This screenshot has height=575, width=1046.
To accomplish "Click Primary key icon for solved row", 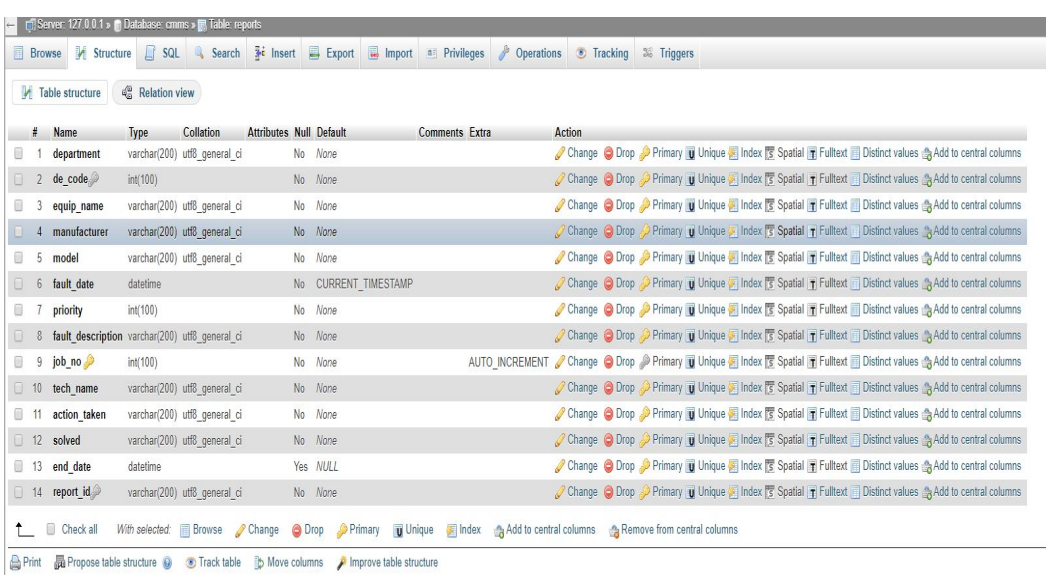I will (x=644, y=440).
